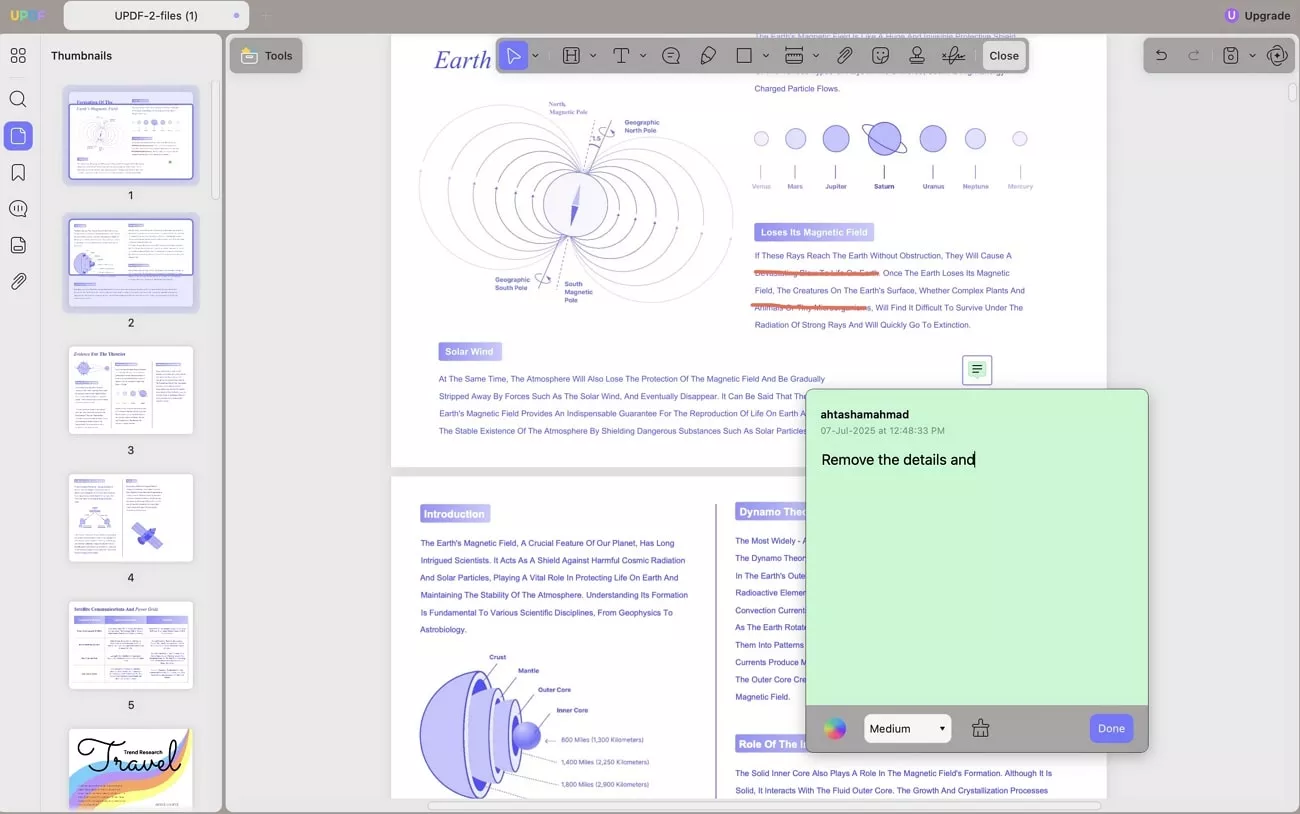Image resolution: width=1300 pixels, height=814 pixels.
Task: Expand the save options dropdown arrow
Action: (x=1252, y=56)
